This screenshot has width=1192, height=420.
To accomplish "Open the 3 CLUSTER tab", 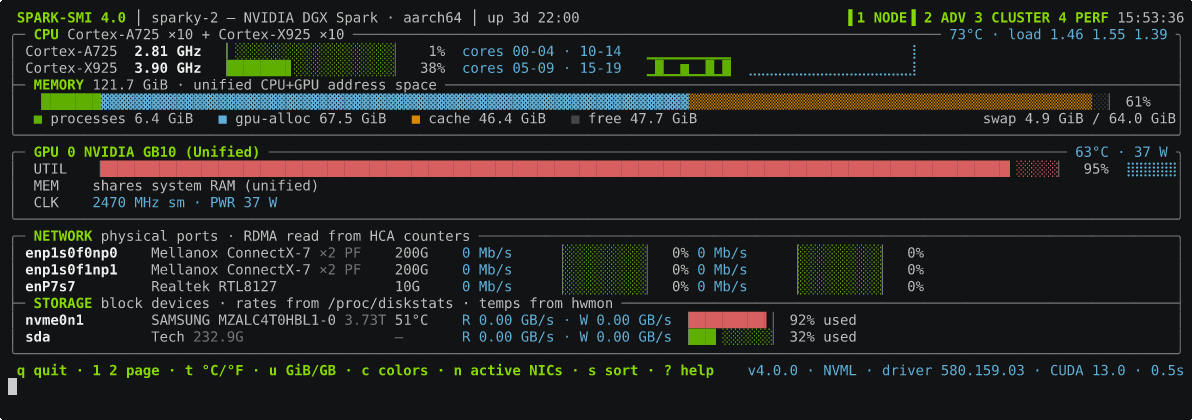I will (1010, 18).
